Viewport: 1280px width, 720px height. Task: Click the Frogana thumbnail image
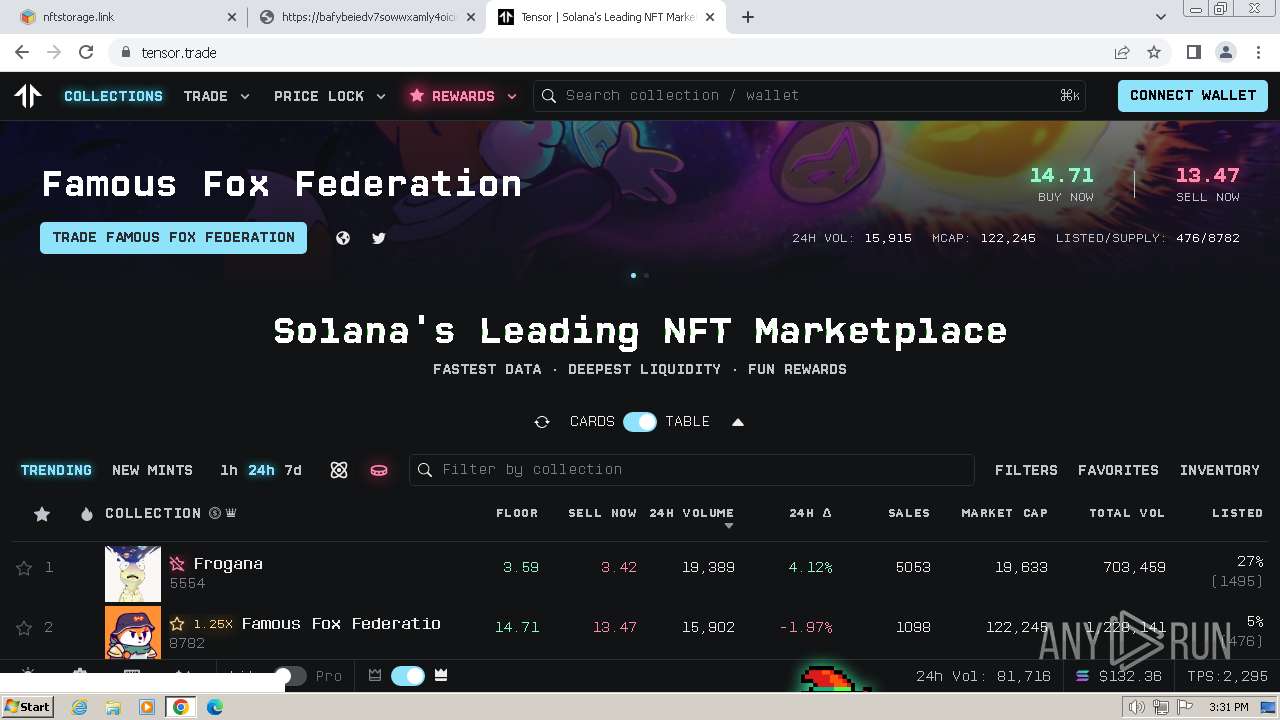point(133,574)
